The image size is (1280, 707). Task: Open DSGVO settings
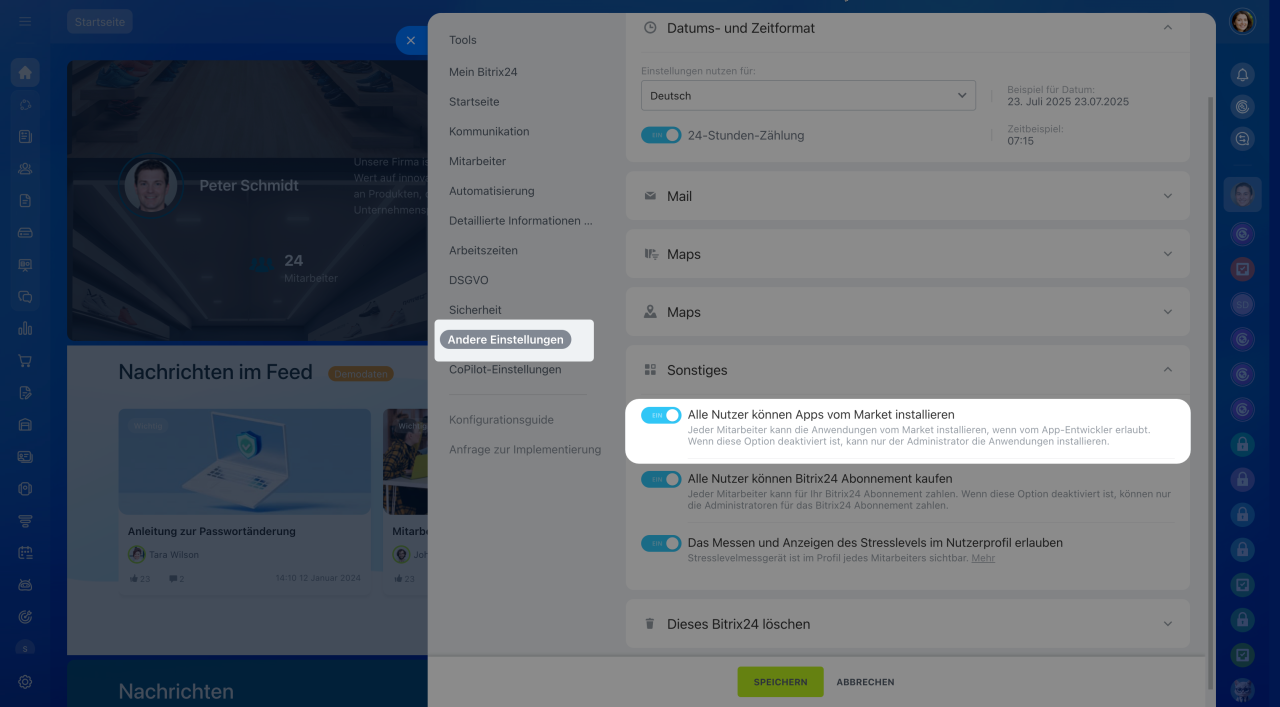point(469,280)
